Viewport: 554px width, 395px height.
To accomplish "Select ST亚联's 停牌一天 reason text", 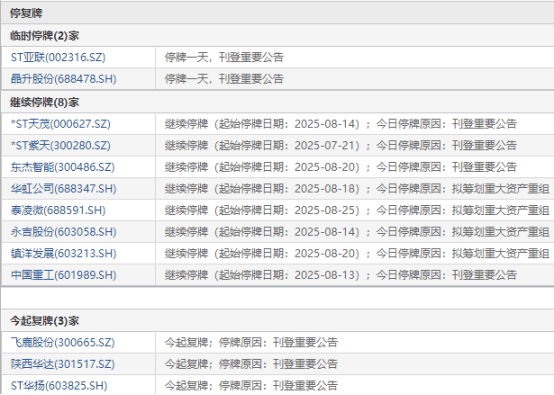I will (224, 57).
